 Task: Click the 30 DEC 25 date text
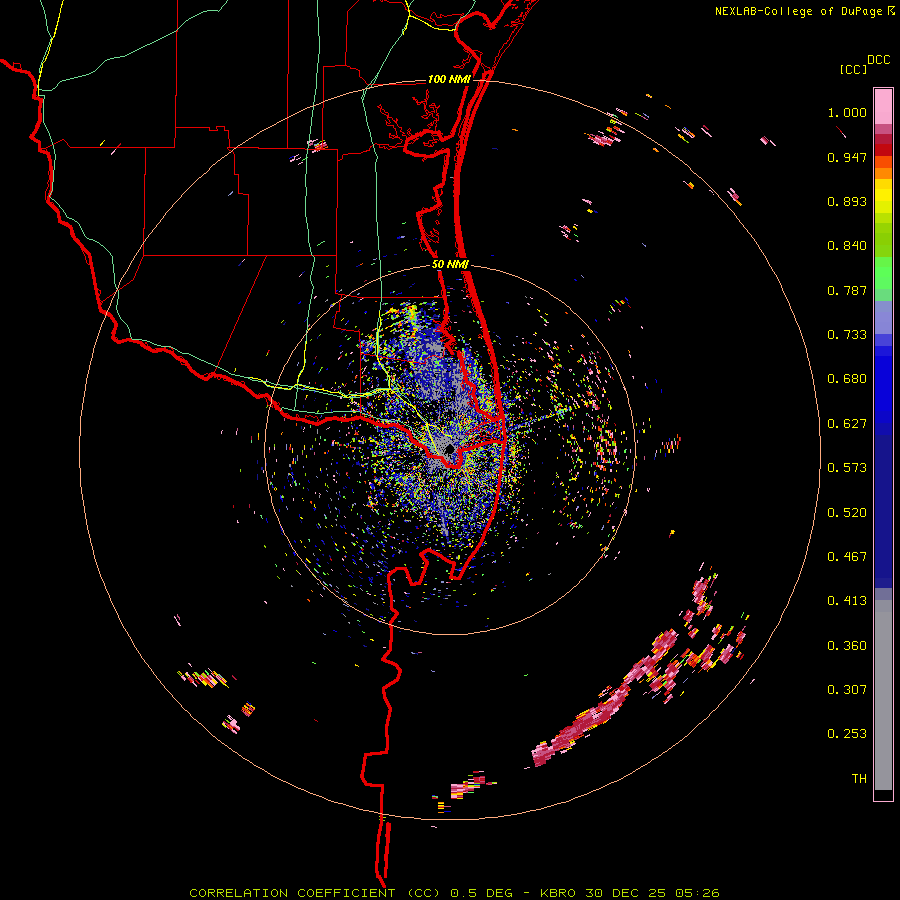tap(626, 893)
